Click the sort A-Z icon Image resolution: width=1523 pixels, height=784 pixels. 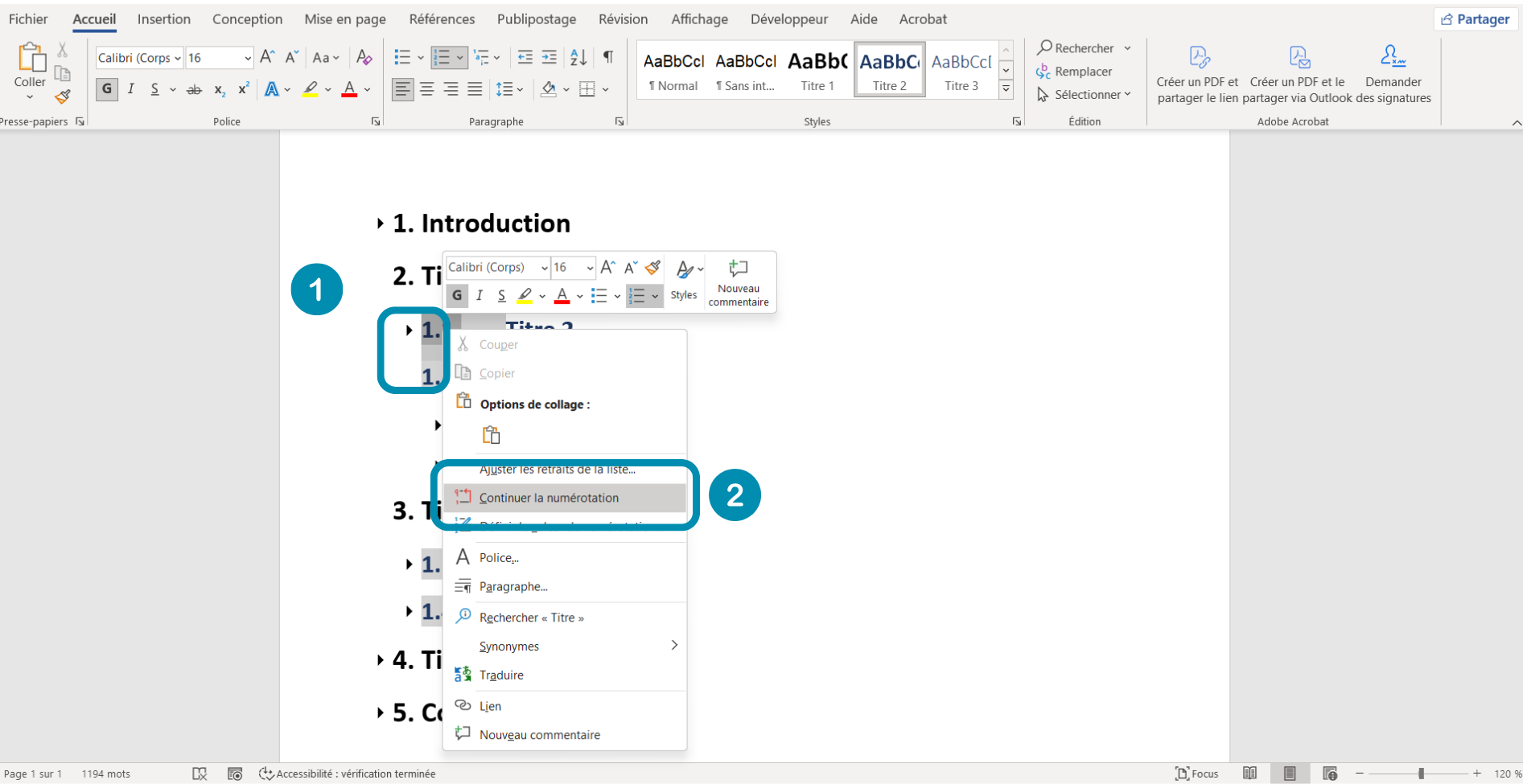click(x=578, y=57)
